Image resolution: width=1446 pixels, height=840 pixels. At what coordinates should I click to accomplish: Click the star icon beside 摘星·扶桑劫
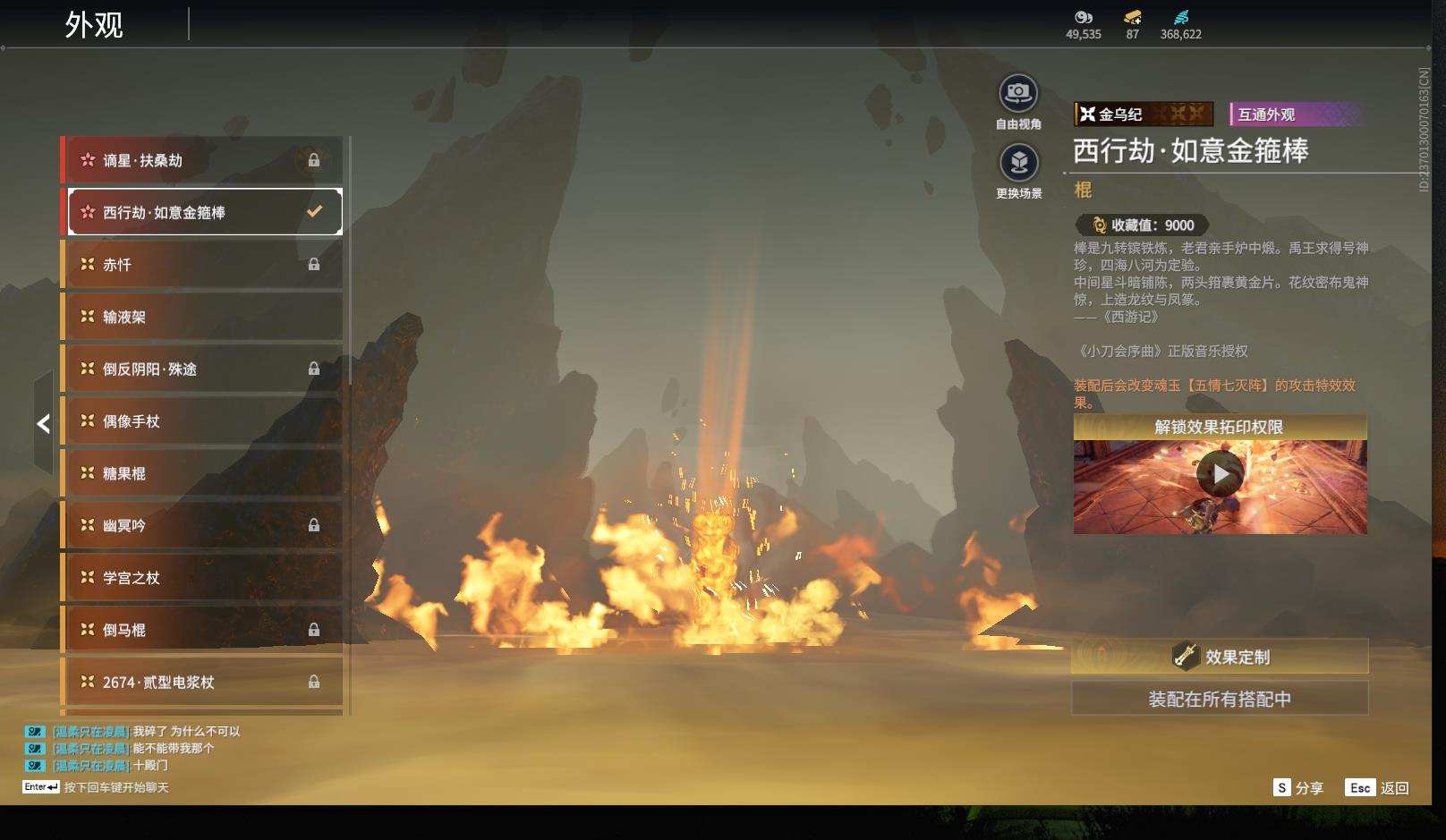point(88,160)
